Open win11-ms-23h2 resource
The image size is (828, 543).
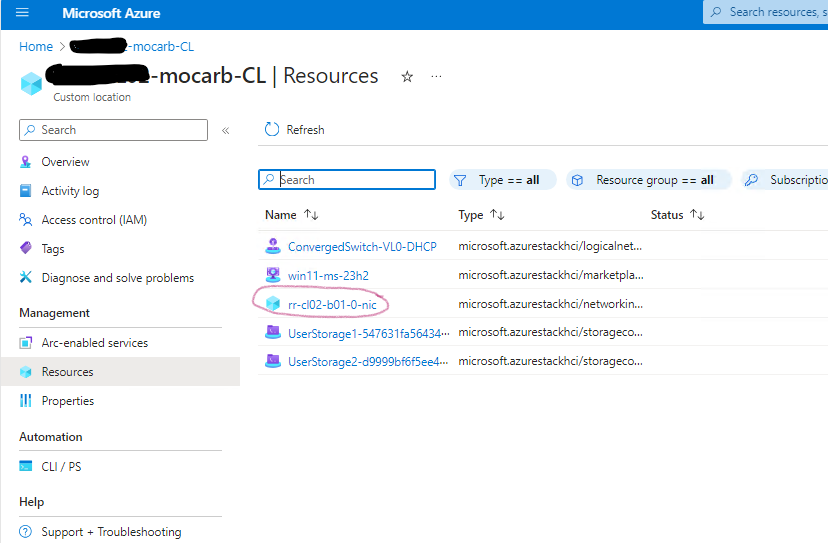point(328,276)
